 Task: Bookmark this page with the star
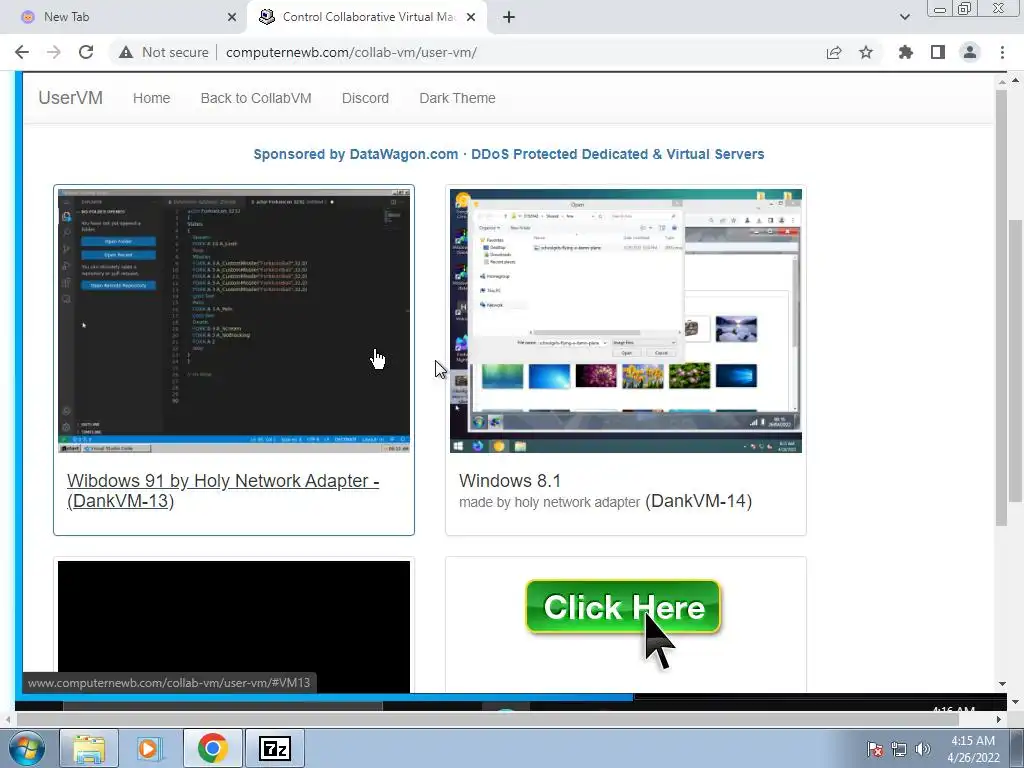[866, 52]
